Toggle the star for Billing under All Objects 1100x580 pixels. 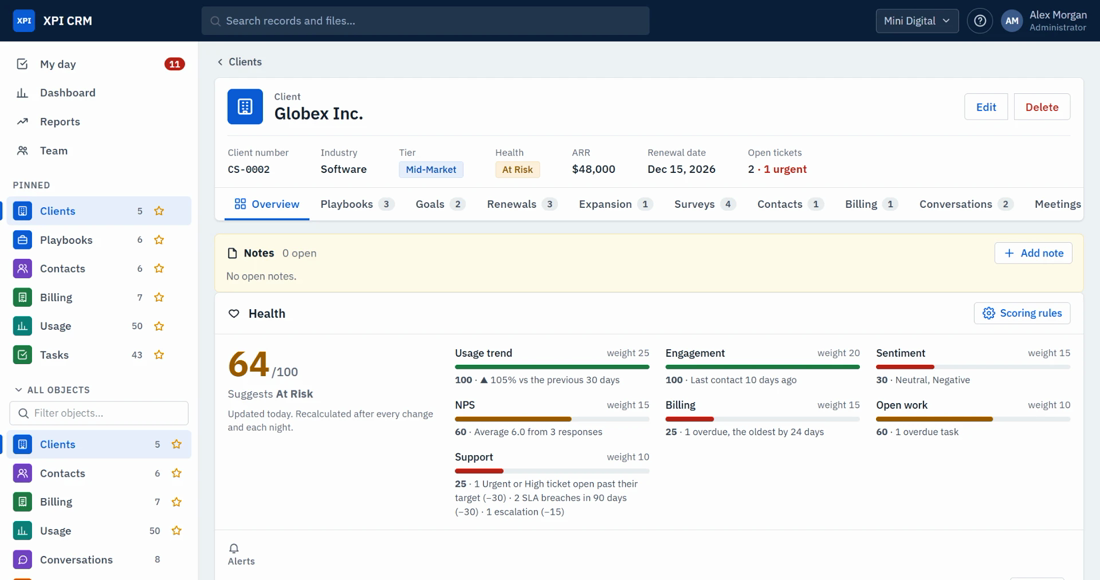pos(176,502)
